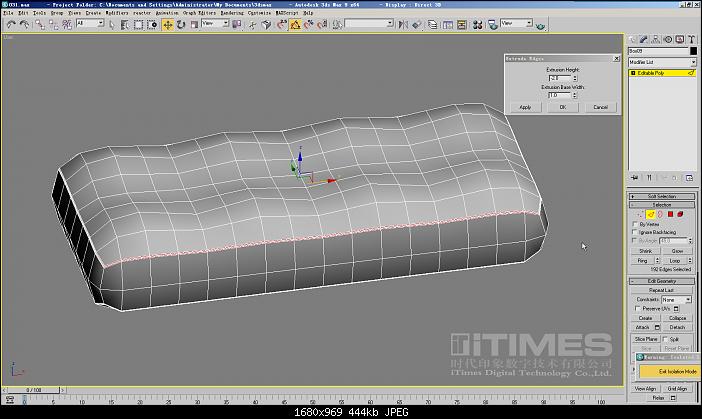
Task: Toggle the By Angle checkbox
Action: 635,240
